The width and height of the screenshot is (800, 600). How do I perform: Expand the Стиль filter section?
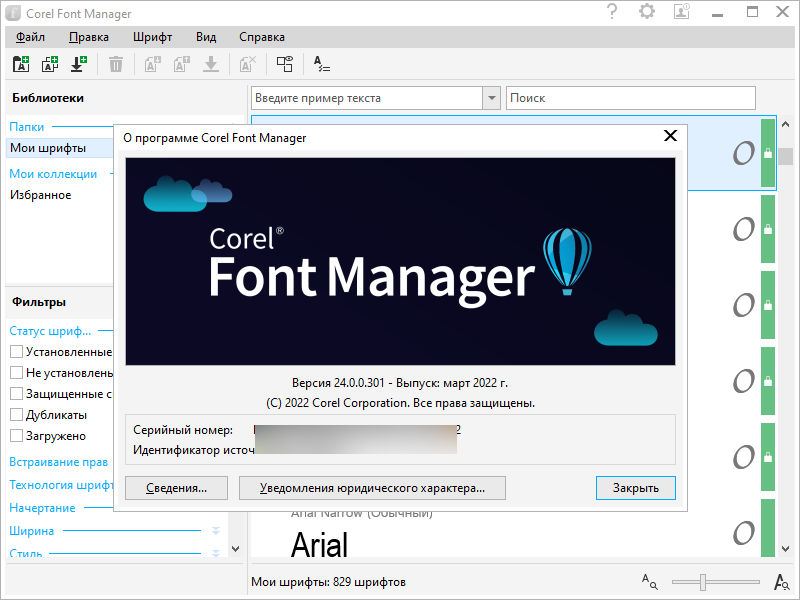(215, 553)
